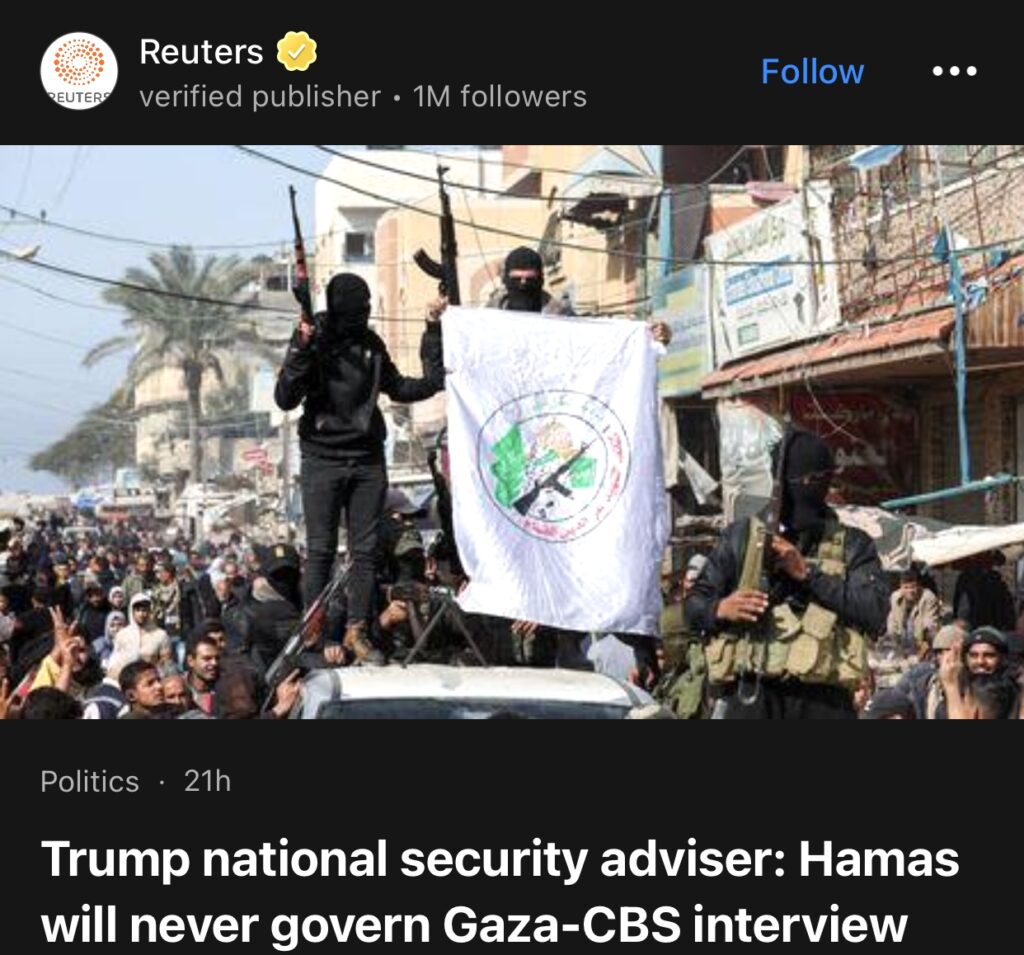Open the Reuters logo avatar
1024x955 pixels.
[79, 71]
